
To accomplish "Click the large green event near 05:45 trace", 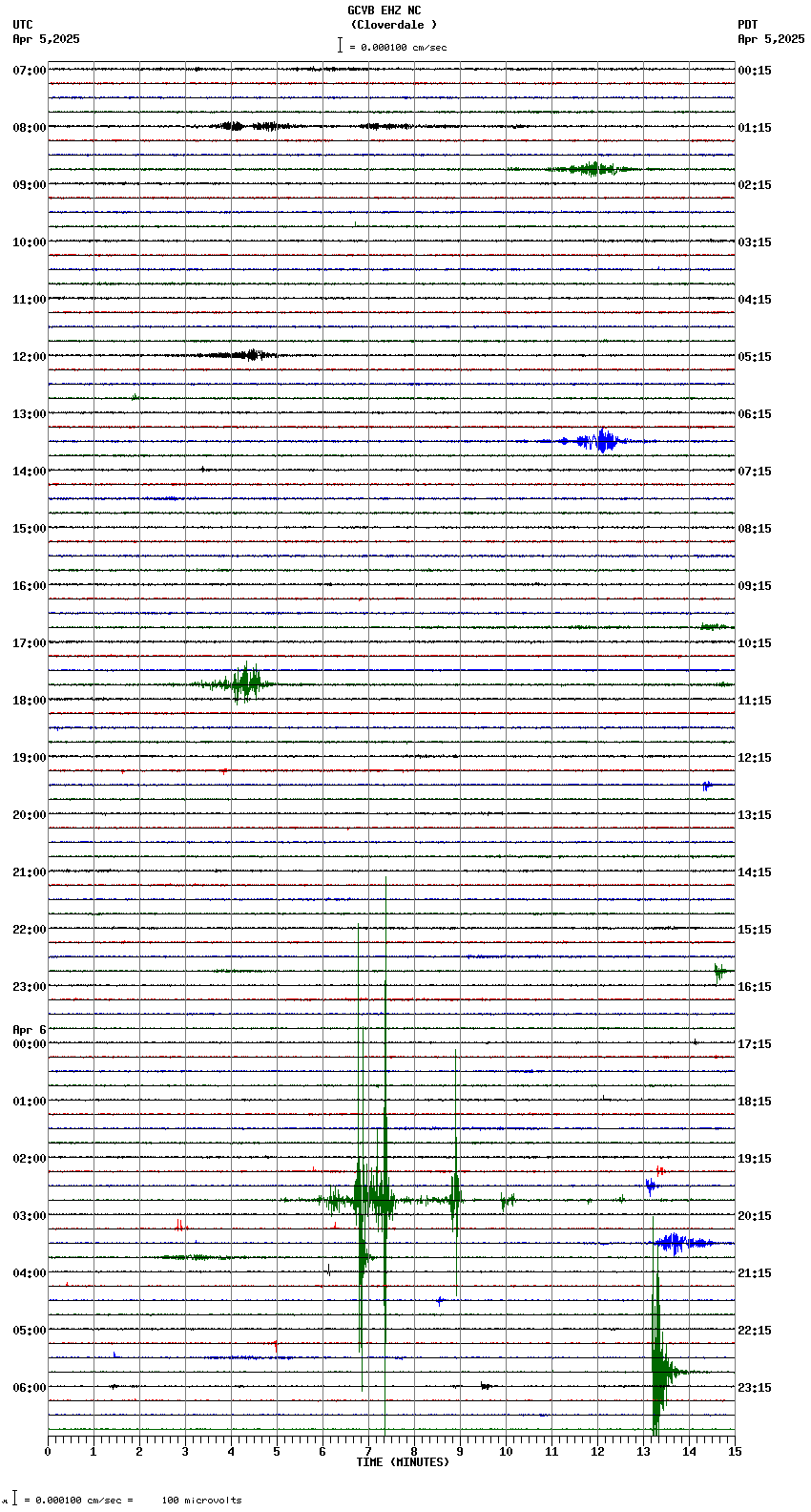I will [x=660, y=1372].
